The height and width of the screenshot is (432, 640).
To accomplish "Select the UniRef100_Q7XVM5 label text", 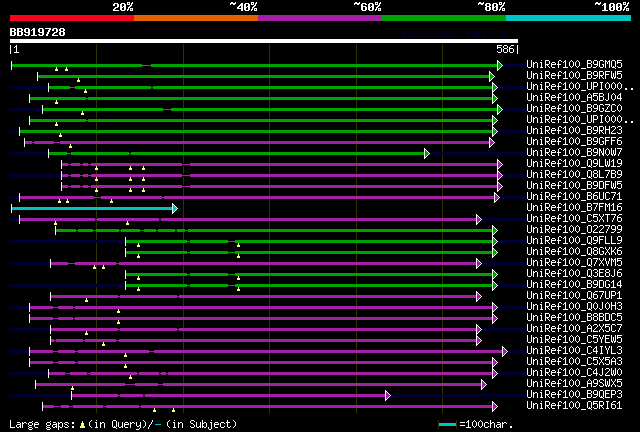I will [x=574, y=263].
